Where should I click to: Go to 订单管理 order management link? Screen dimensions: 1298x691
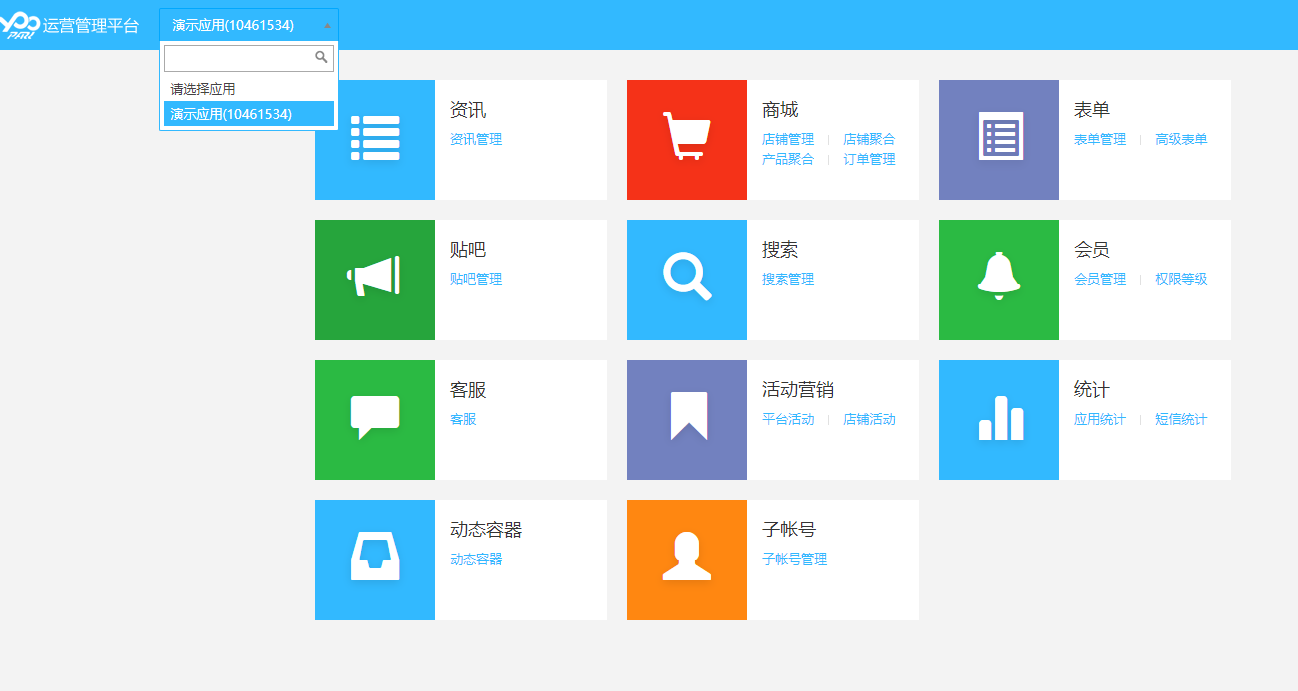[869, 159]
